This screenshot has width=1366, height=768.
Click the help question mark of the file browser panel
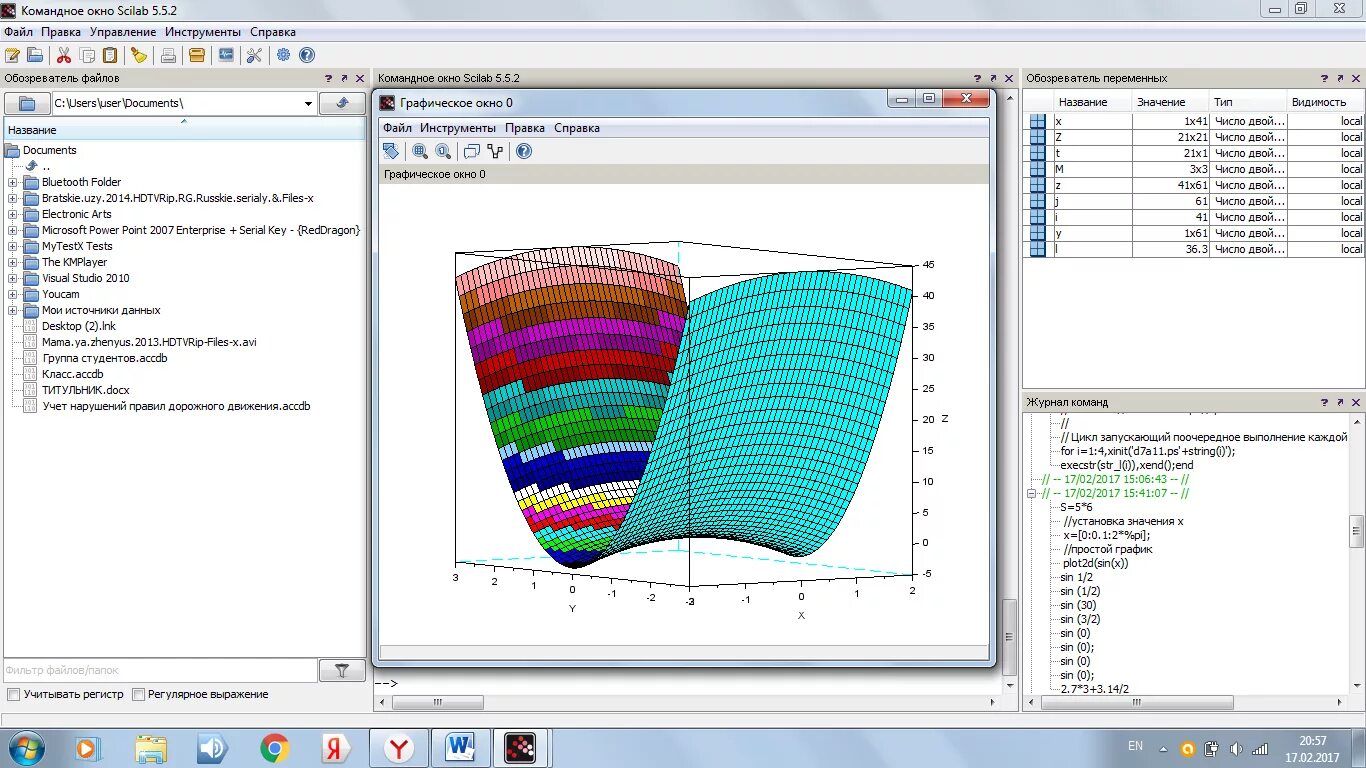(x=328, y=78)
